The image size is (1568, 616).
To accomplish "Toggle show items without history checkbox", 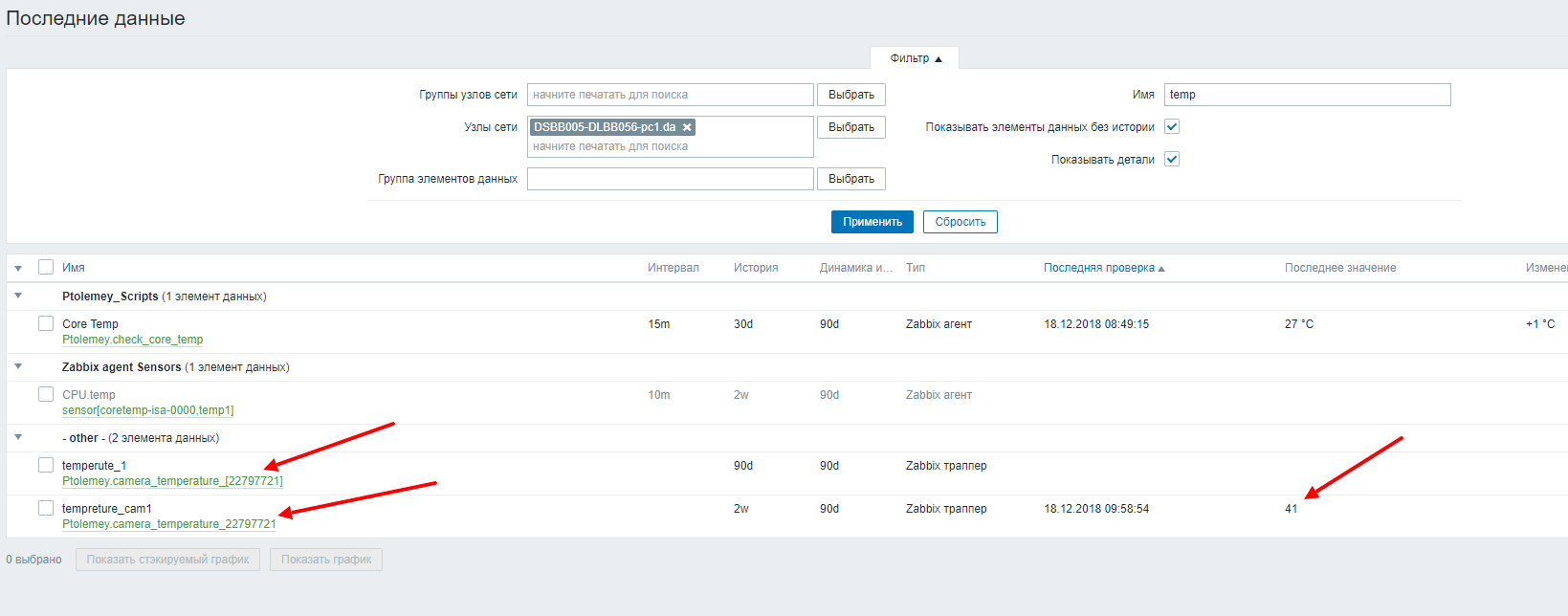I will tap(1172, 127).
